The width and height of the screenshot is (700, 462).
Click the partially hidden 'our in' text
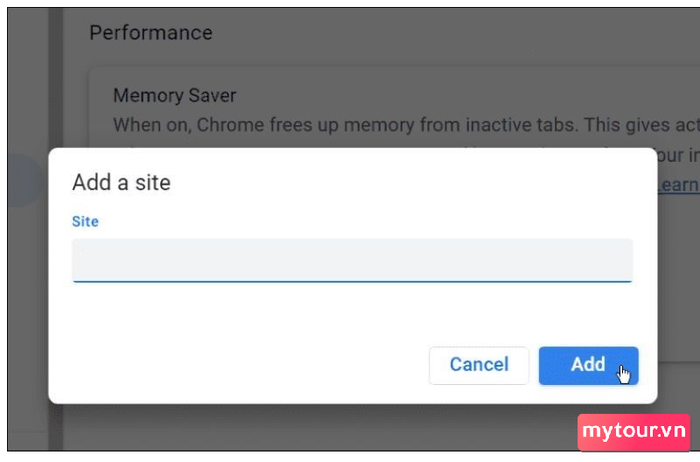point(679,155)
